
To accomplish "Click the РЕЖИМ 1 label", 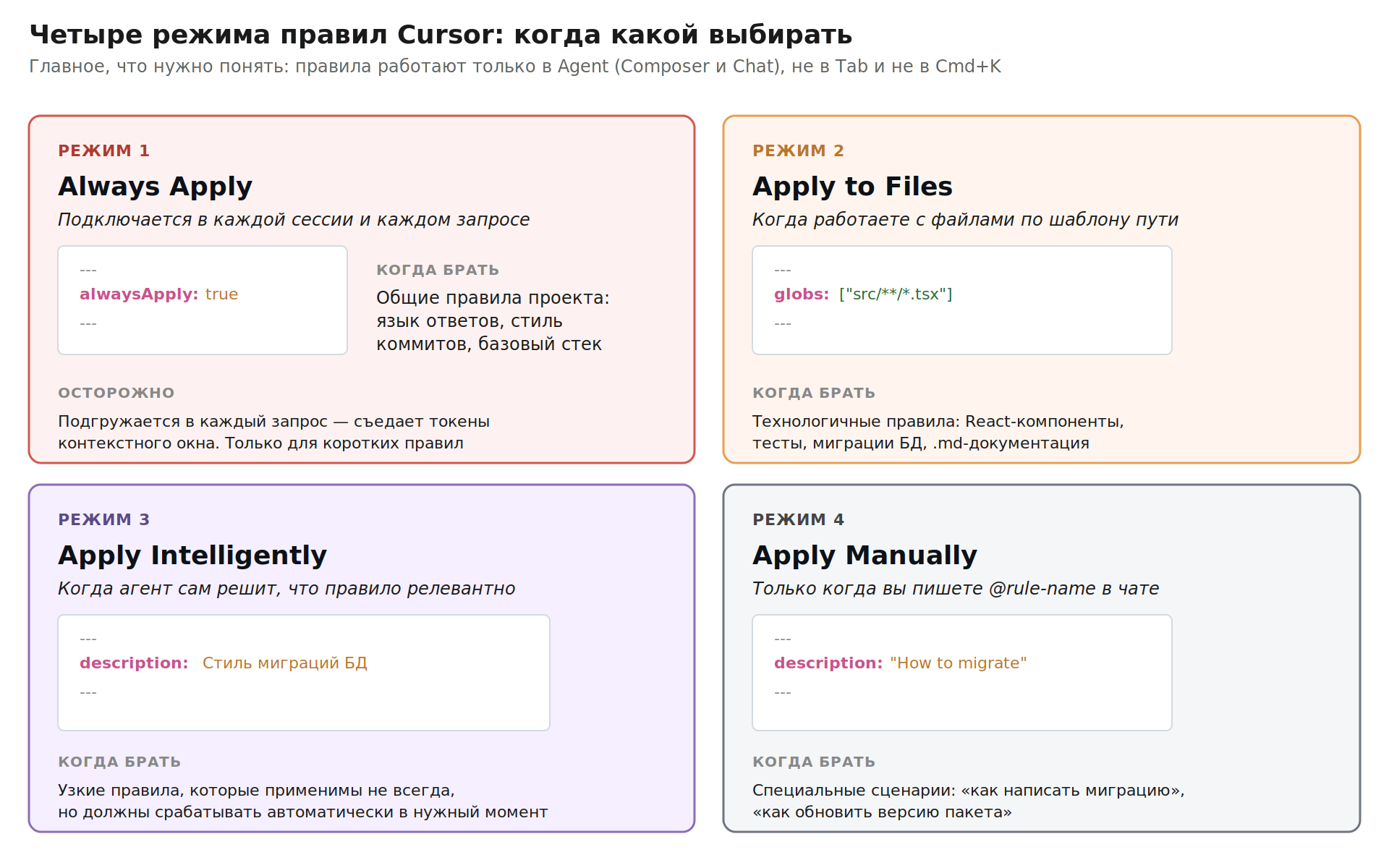I will [x=103, y=150].
